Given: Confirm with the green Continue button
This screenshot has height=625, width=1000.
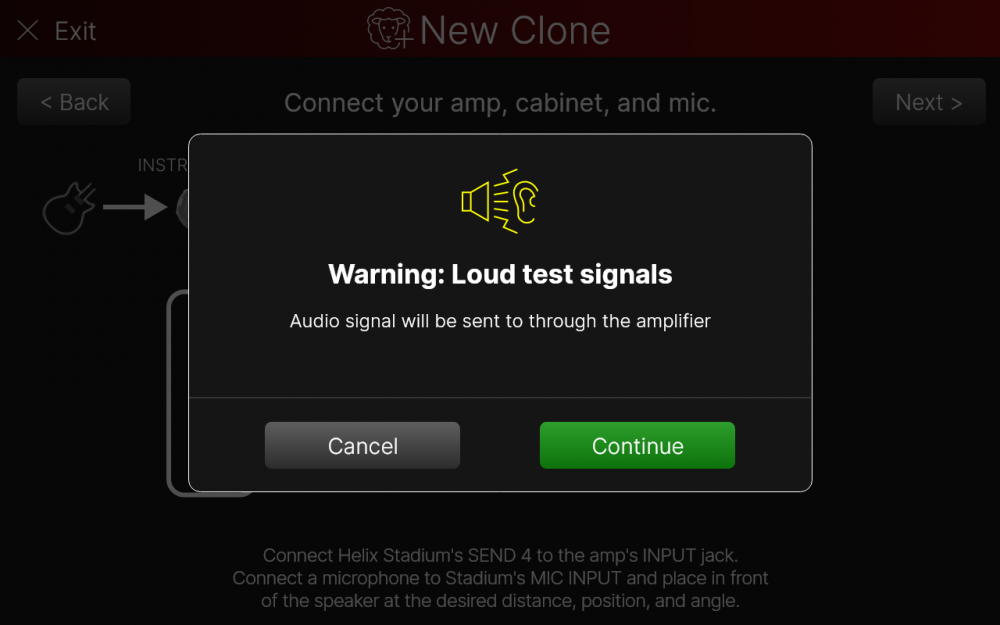Looking at the screenshot, I should click(637, 445).
